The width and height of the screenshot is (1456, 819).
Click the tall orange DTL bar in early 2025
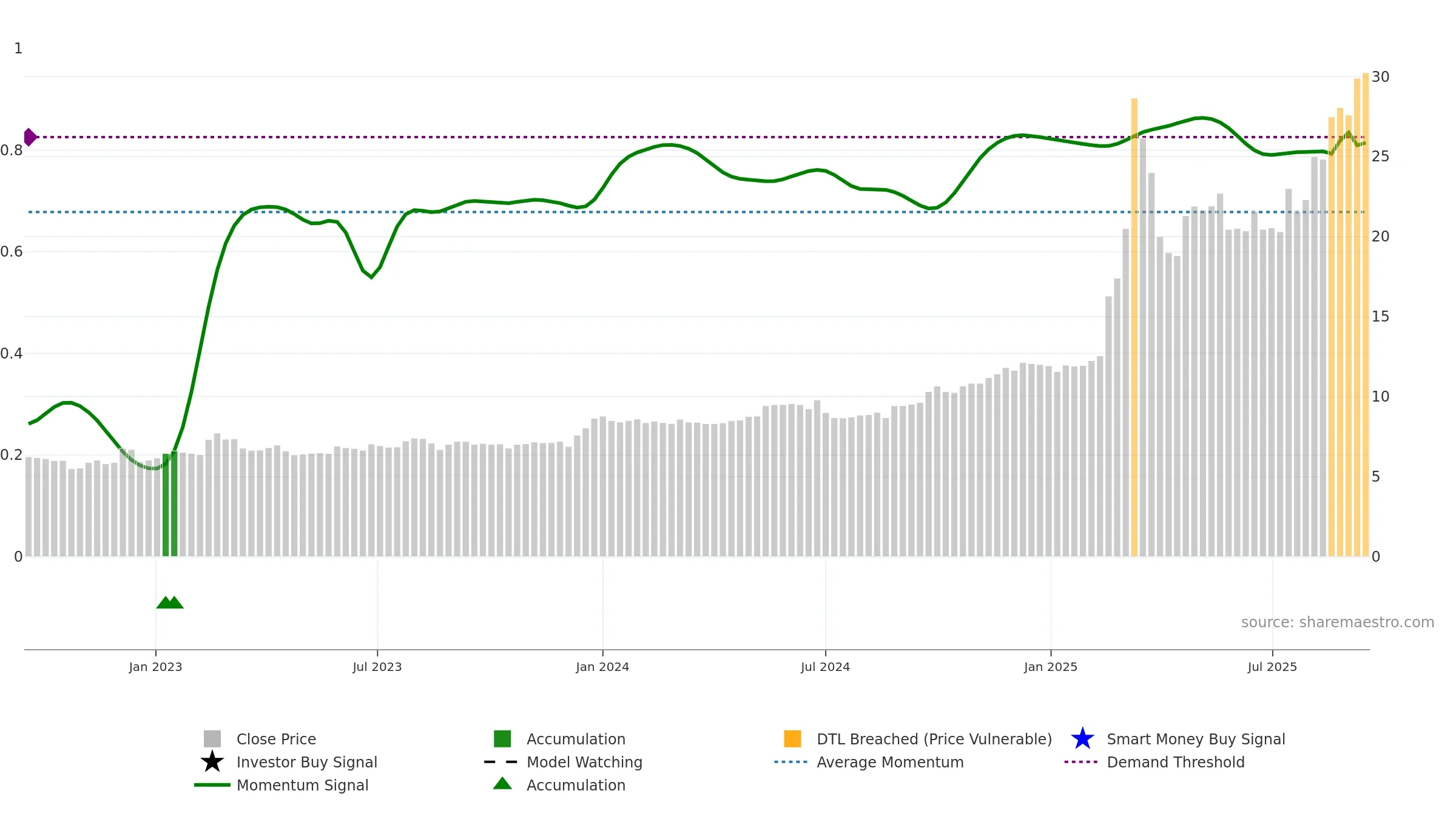click(x=1134, y=328)
